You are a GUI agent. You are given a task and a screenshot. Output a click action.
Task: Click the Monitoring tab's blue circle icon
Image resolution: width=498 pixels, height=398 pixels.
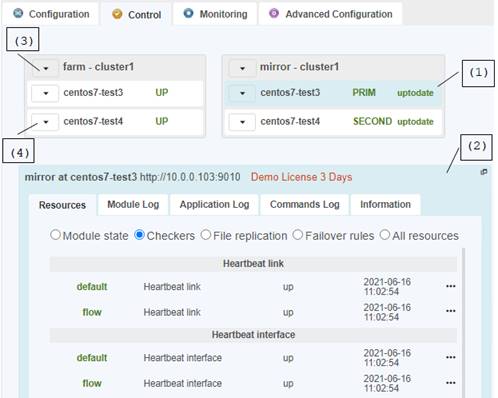tap(188, 13)
